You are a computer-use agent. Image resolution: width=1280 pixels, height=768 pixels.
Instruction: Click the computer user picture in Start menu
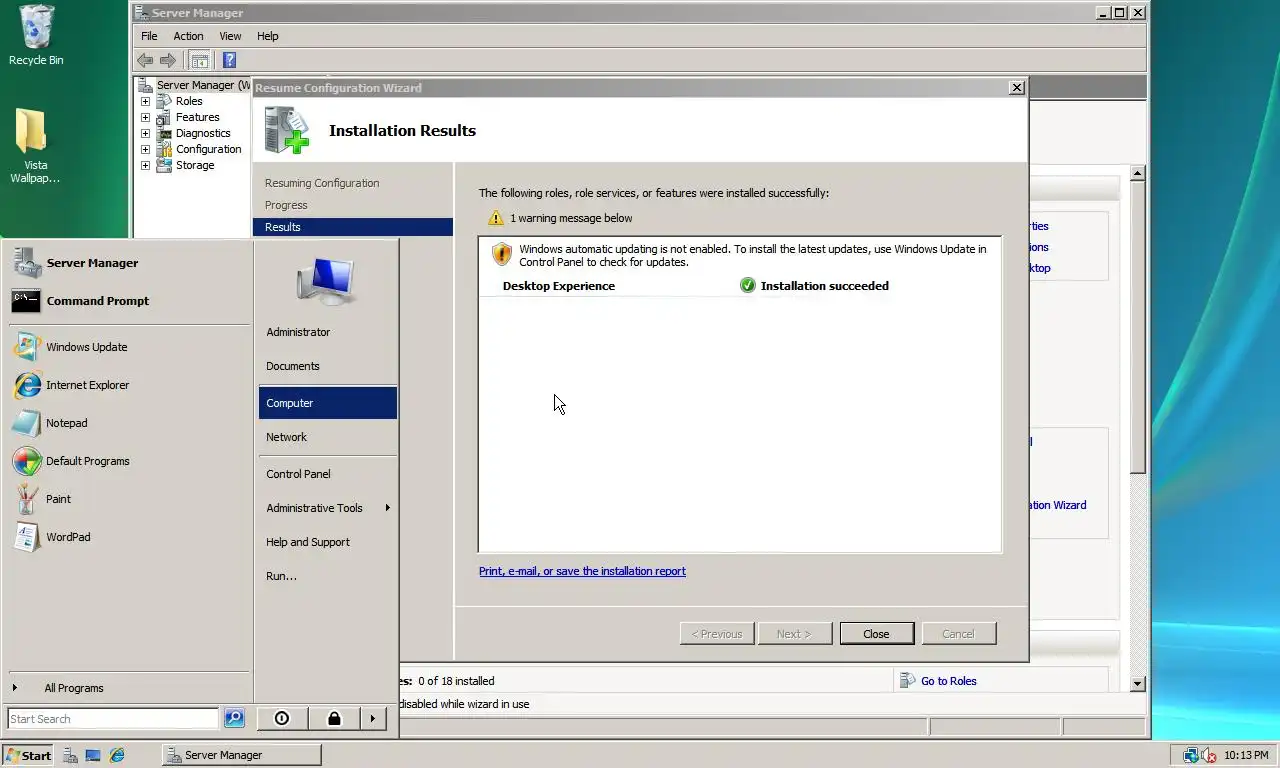click(x=326, y=282)
